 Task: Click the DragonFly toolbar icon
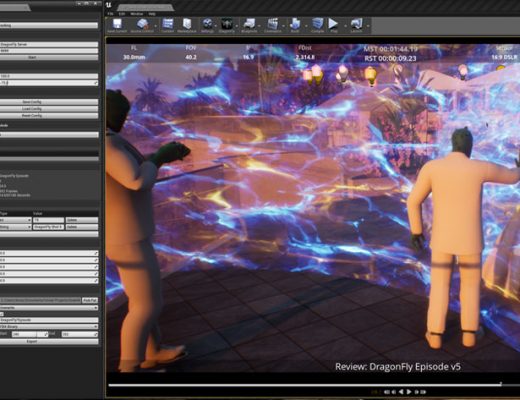pos(227,25)
